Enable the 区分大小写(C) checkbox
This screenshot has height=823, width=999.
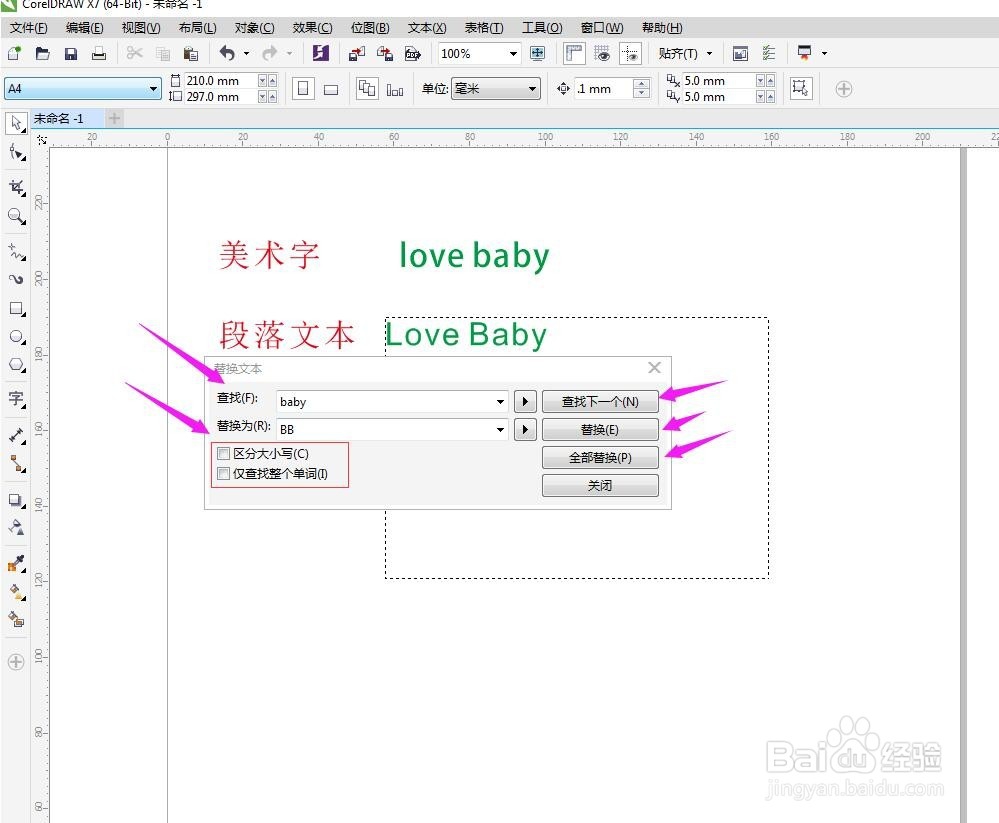(x=224, y=454)
